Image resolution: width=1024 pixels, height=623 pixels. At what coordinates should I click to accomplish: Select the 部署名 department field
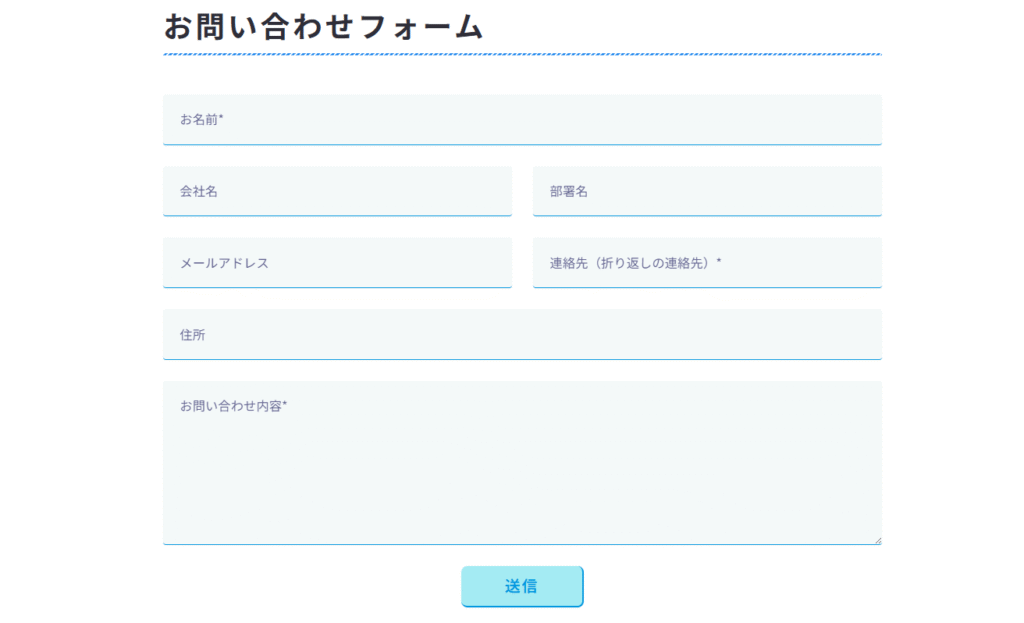coord(707,191)
